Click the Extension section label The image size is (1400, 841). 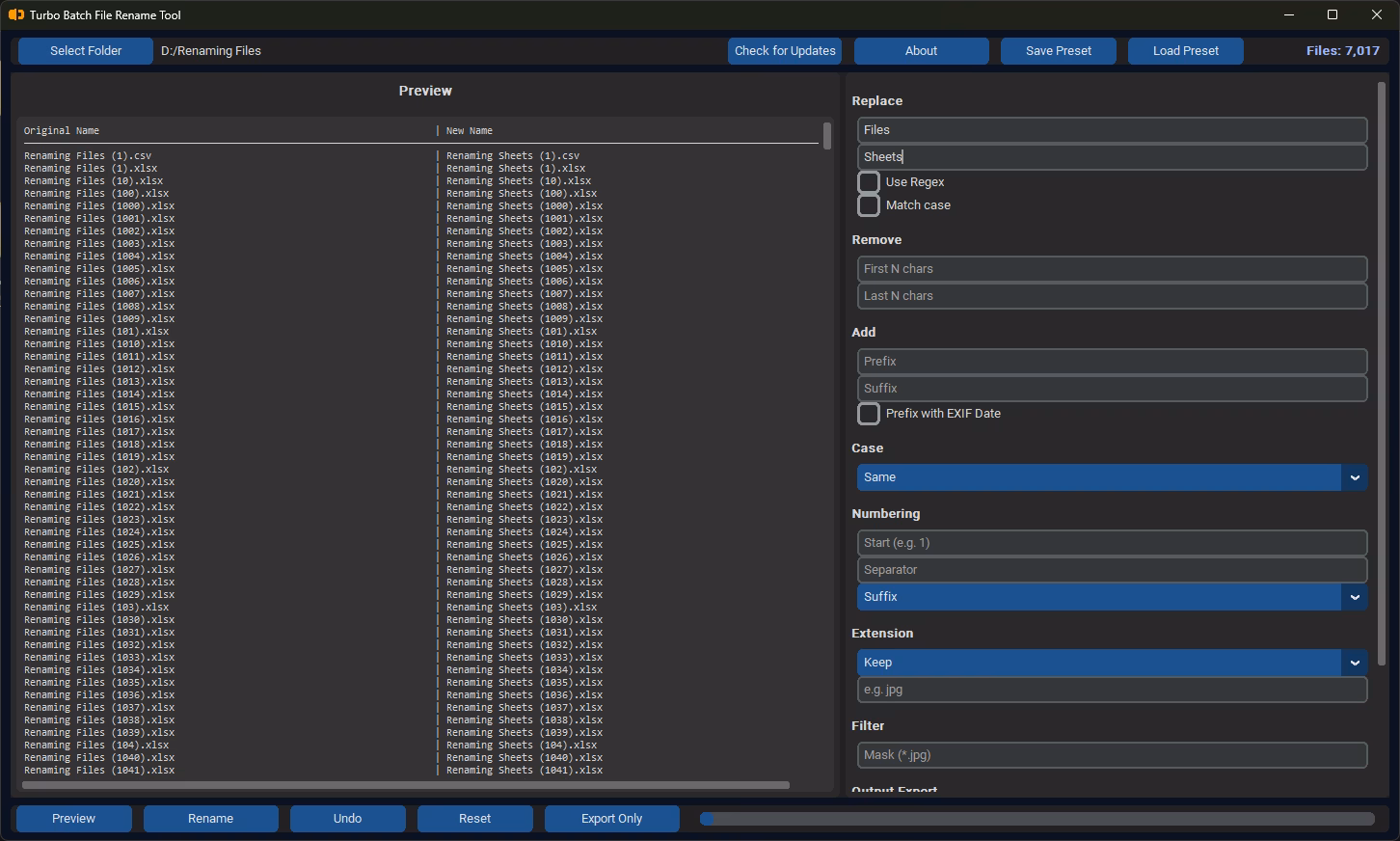click(x=882, y=634)
